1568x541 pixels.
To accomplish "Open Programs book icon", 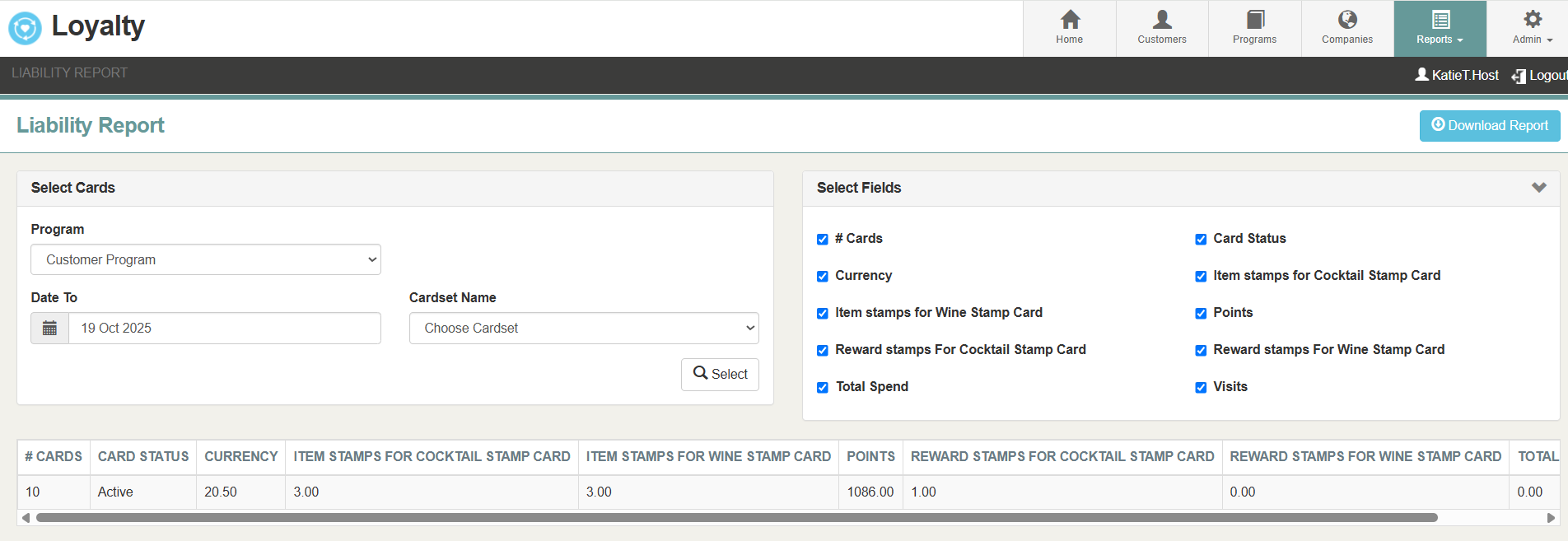I will tap(1254, 20).
